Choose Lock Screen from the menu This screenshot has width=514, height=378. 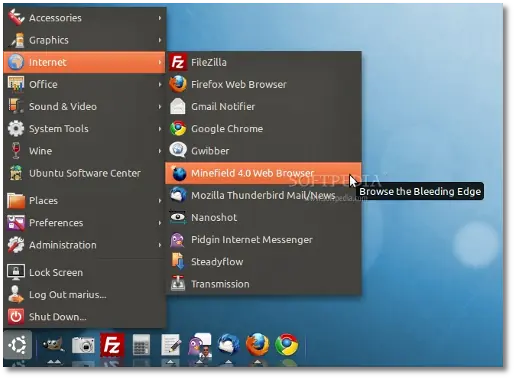(84, 272)
